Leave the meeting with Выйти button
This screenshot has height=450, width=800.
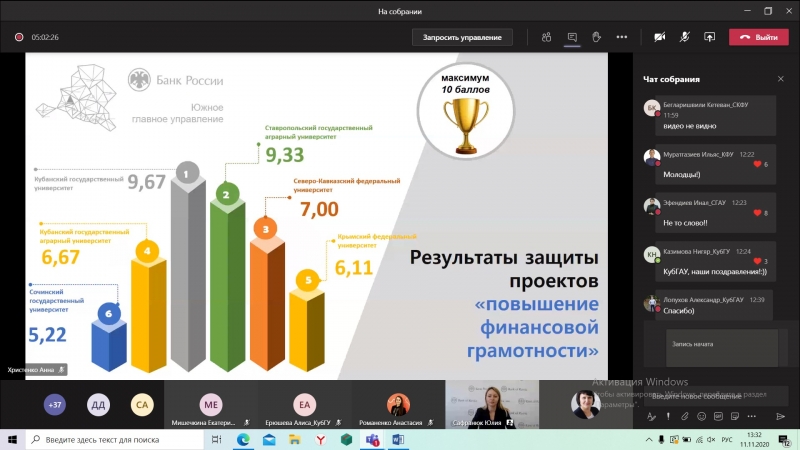click(759, 37)
